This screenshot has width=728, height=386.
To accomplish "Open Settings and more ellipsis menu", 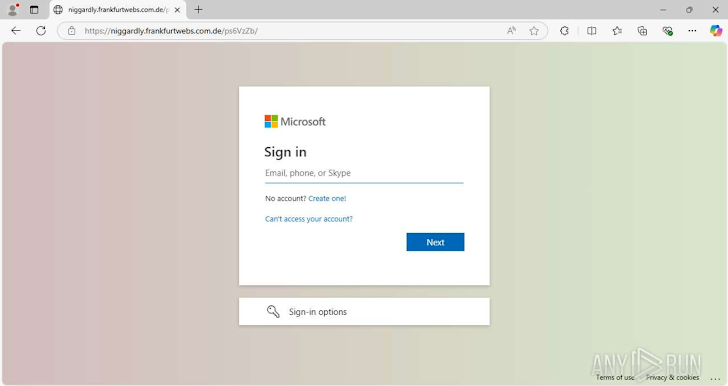I will coord(692,31).
